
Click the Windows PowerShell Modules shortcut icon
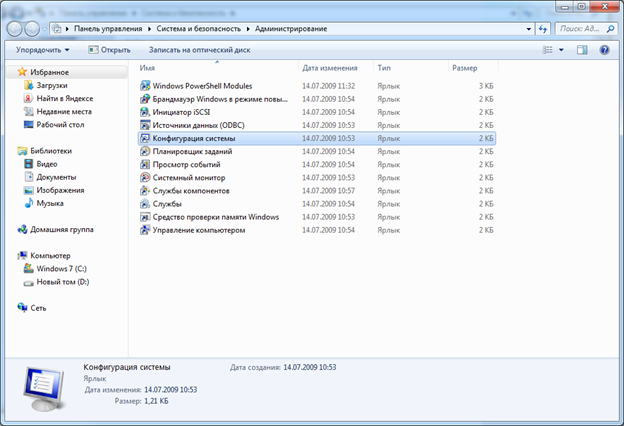(x=145, y=86)
